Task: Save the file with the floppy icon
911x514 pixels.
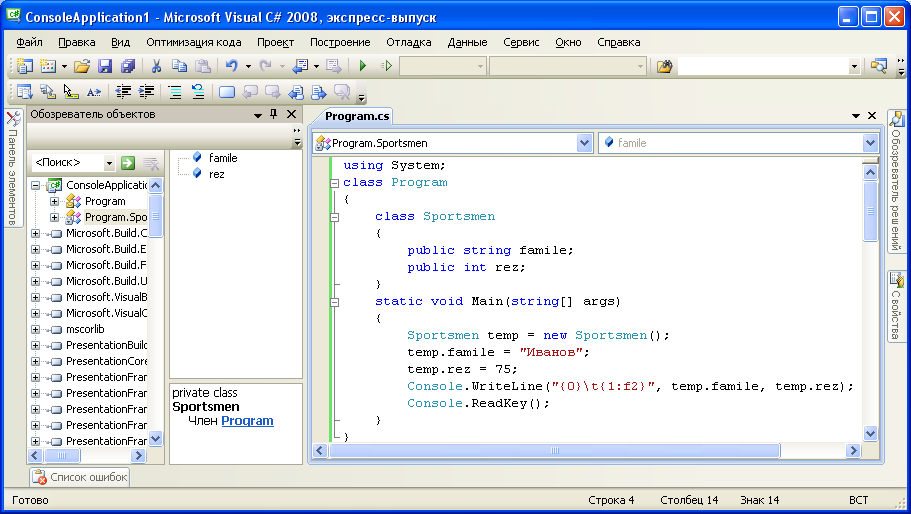Action: 105,66
